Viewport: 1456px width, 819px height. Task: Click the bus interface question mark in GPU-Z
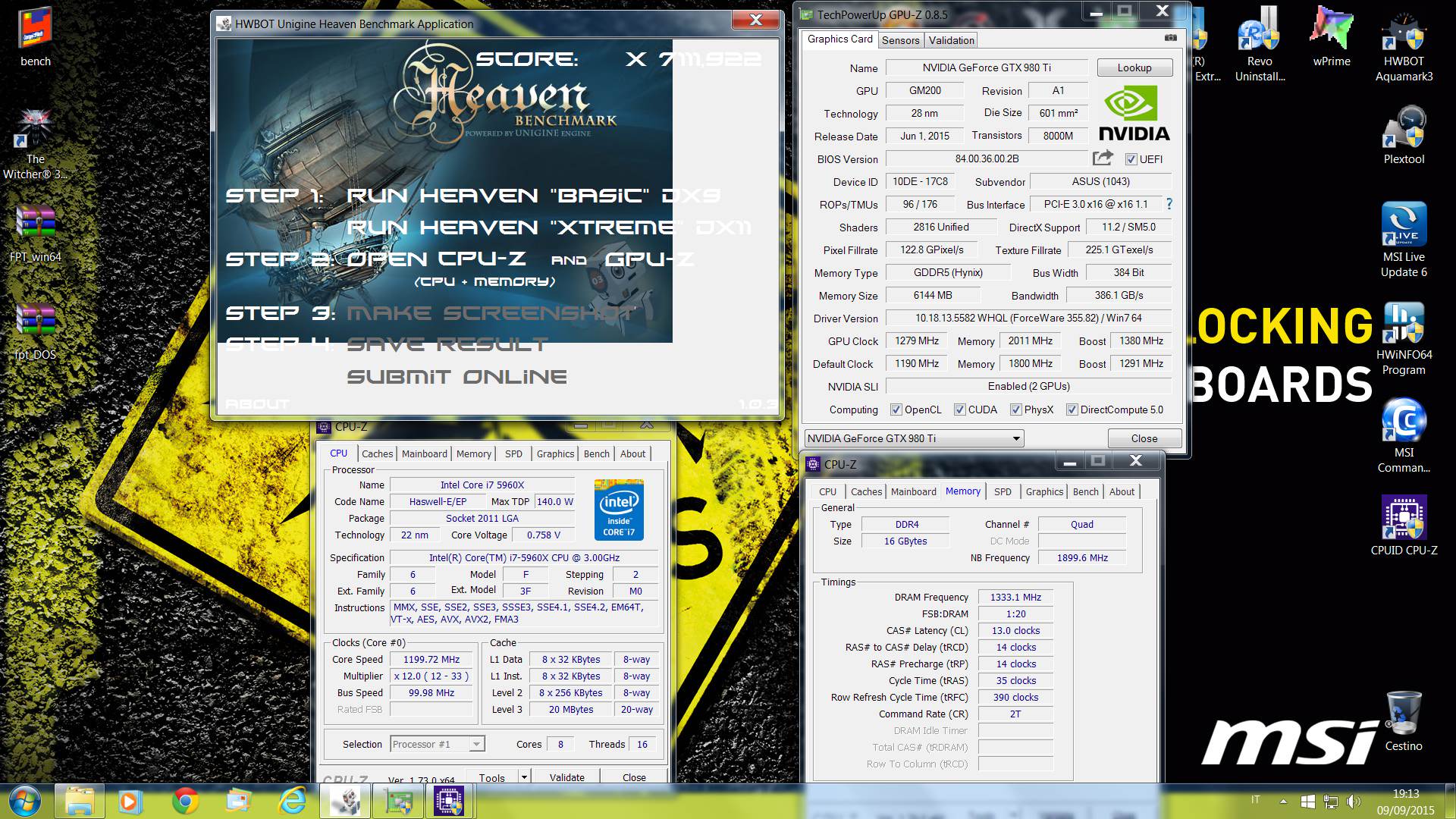(1169, 204)
